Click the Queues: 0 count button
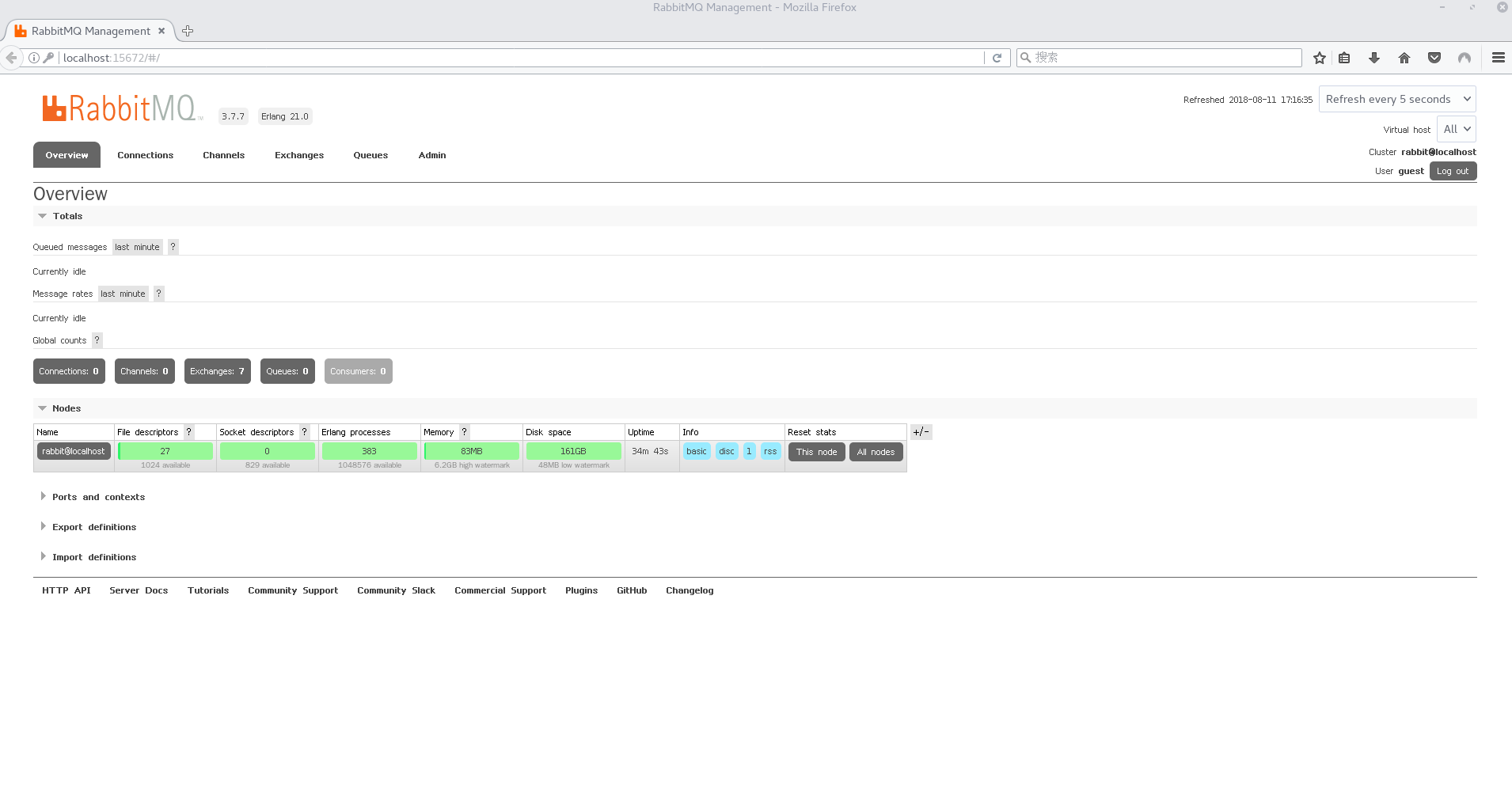The height and width of the screenshot is (785, 1512). 287,371
